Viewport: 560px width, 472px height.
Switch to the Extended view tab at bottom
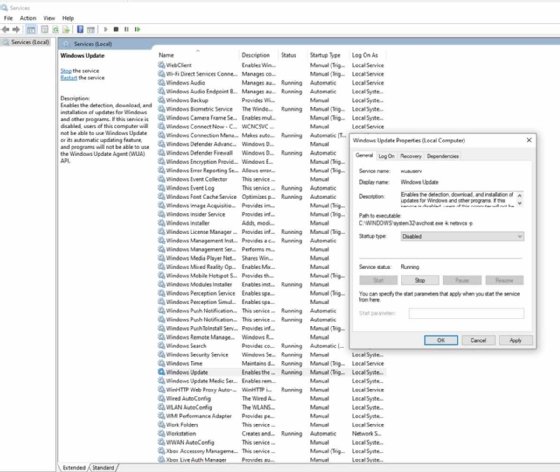pyautogui.click(x=74, y=468)
